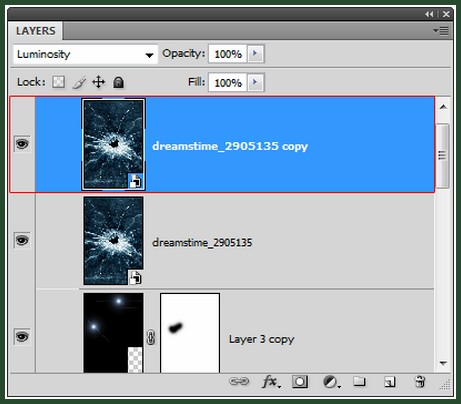461x404 pixels.
Task: Open the Fill slider arrow
Action: point(255,82)
